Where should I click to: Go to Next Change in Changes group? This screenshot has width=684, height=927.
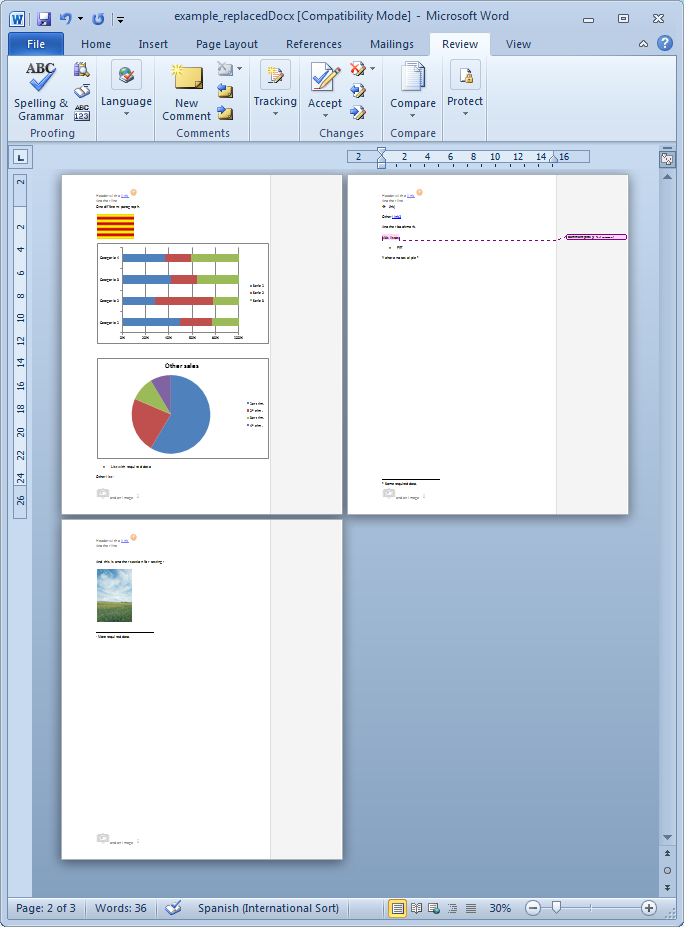click(358, 110)
